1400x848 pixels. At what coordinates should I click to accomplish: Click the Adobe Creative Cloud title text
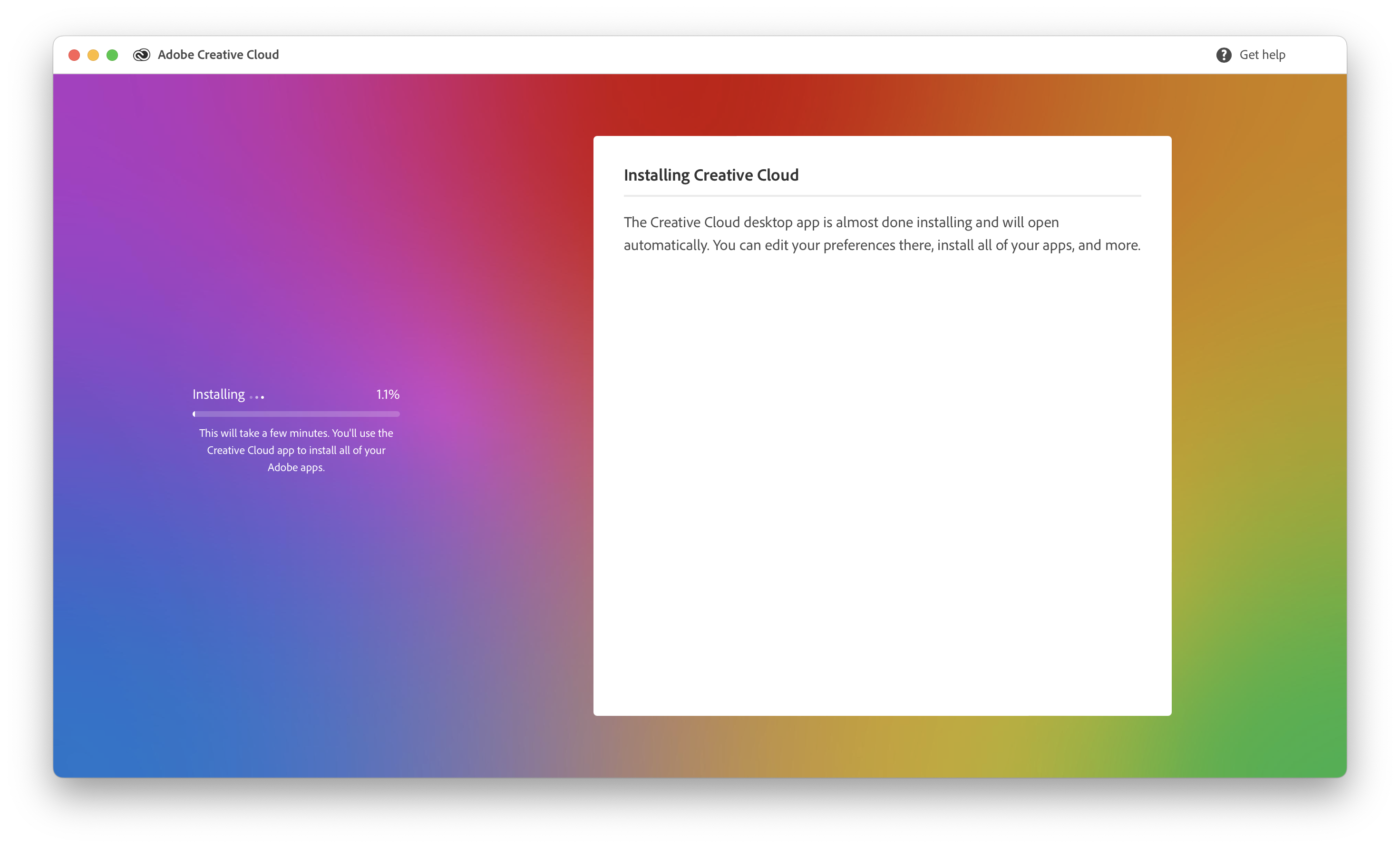(218, 55)
